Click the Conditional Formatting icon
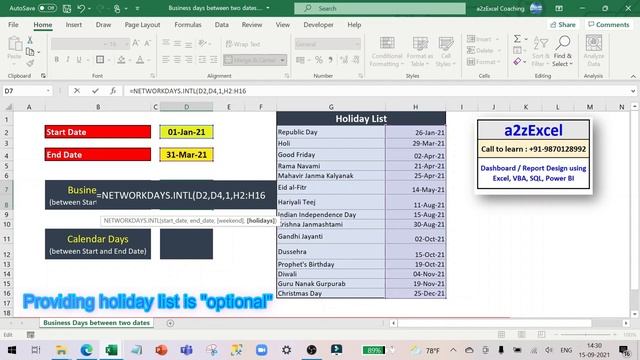Screen dimensions: 640x360 point(387,51)
